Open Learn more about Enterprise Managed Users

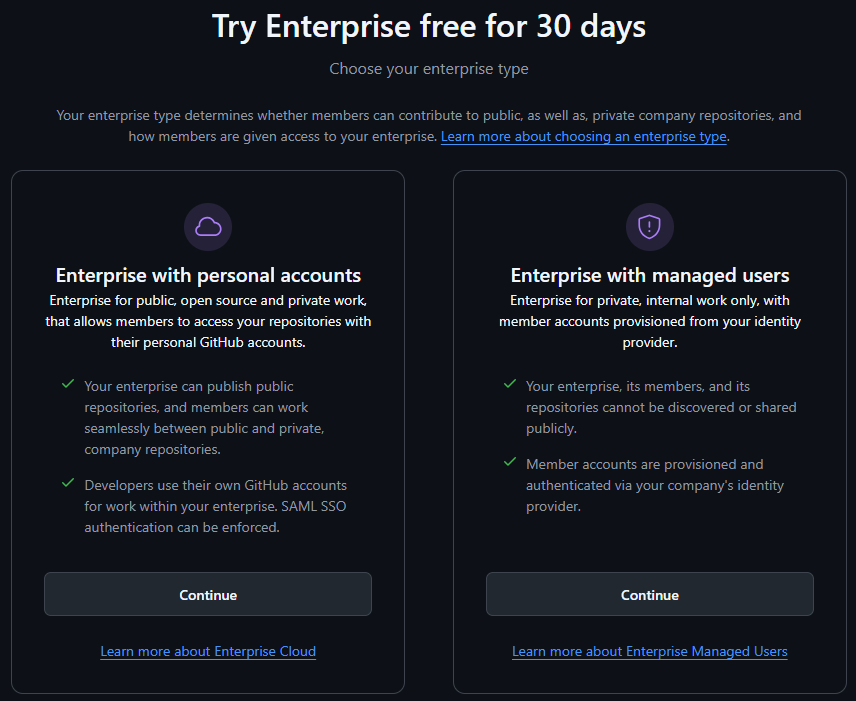pyautogui.click(x=650, y=651)
